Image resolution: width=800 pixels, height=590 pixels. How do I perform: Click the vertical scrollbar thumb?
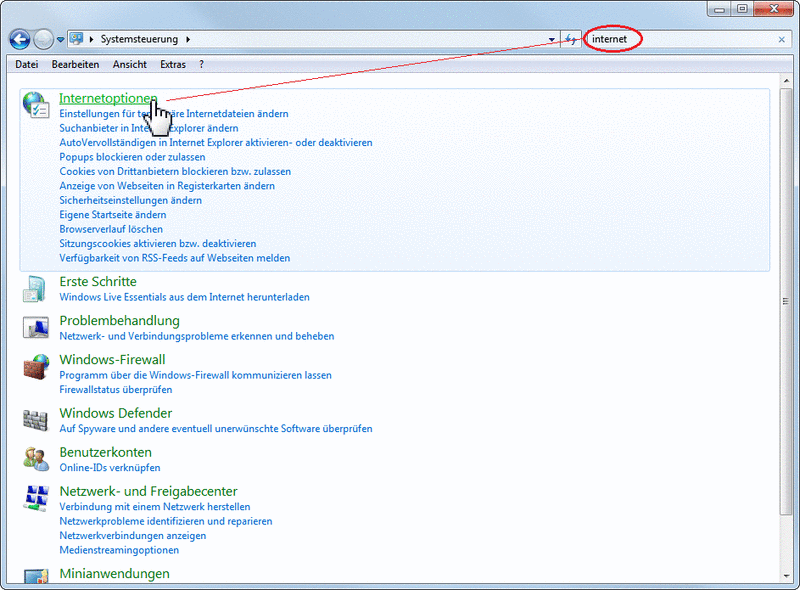[786, 301]
